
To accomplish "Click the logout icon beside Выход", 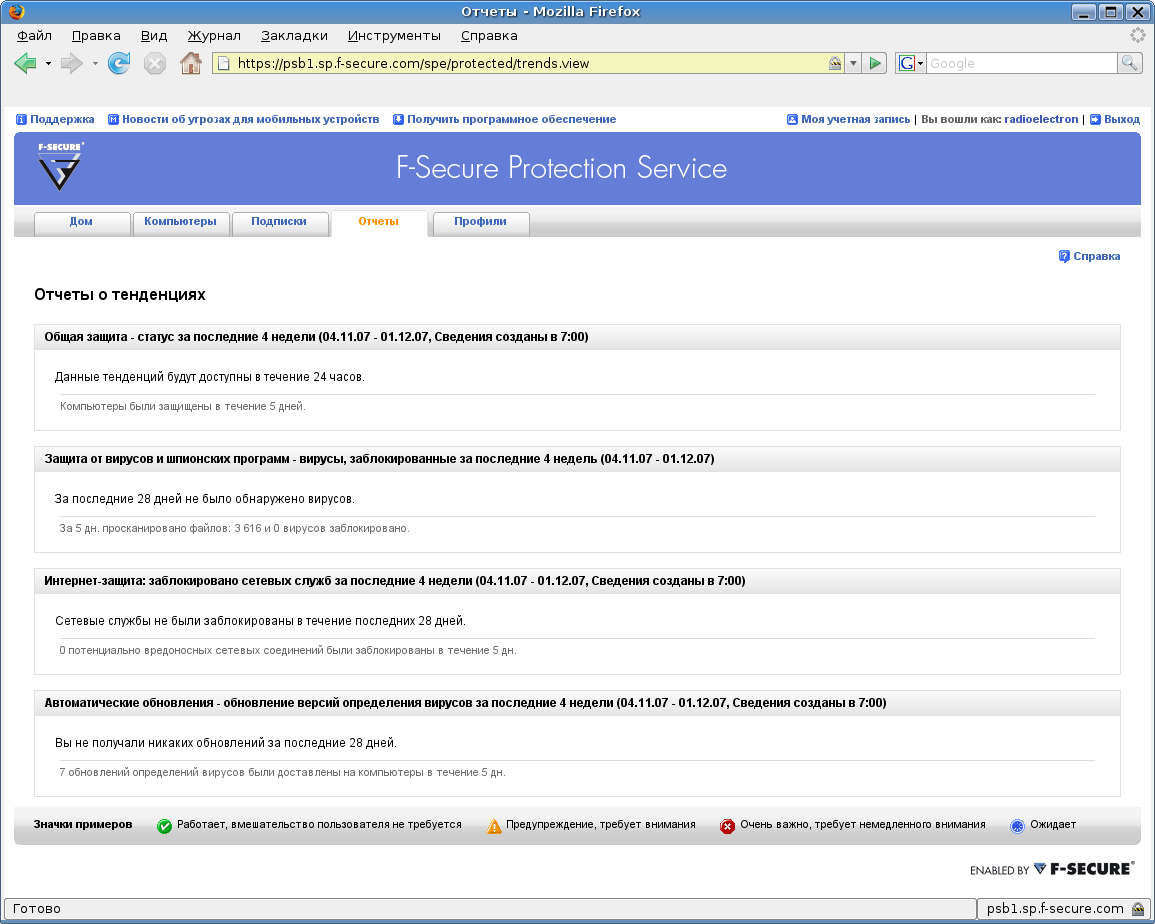I will [1095, 119].
